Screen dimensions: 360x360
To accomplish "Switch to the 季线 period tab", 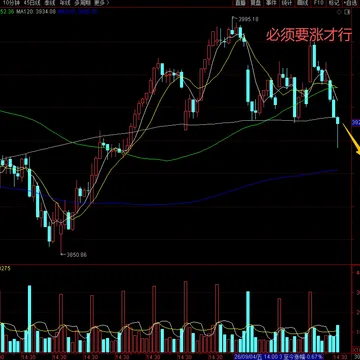I will click(49, 3).
